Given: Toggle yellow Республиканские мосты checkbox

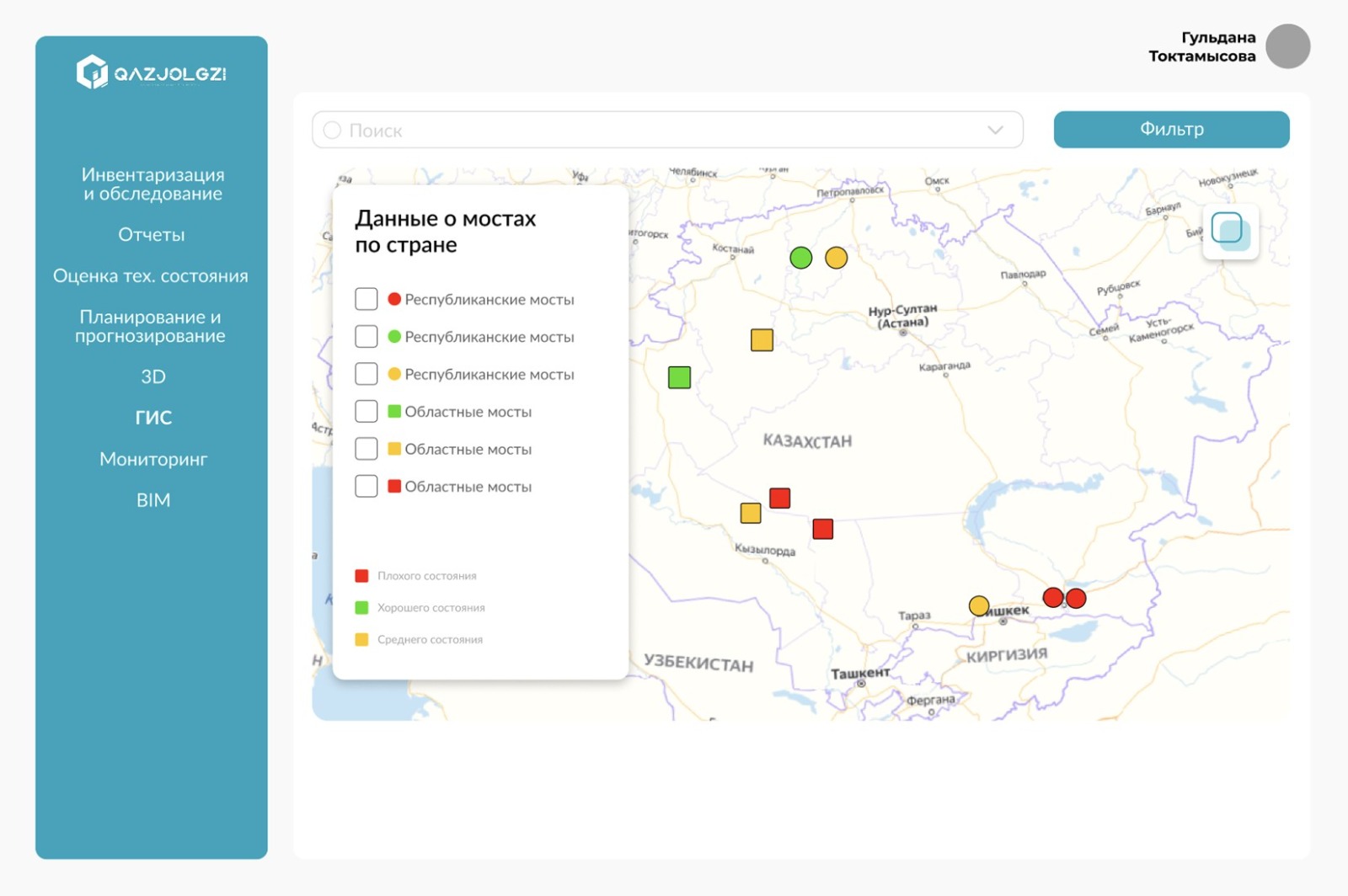Looking at the screenshot, I should (x=366, y=374).
